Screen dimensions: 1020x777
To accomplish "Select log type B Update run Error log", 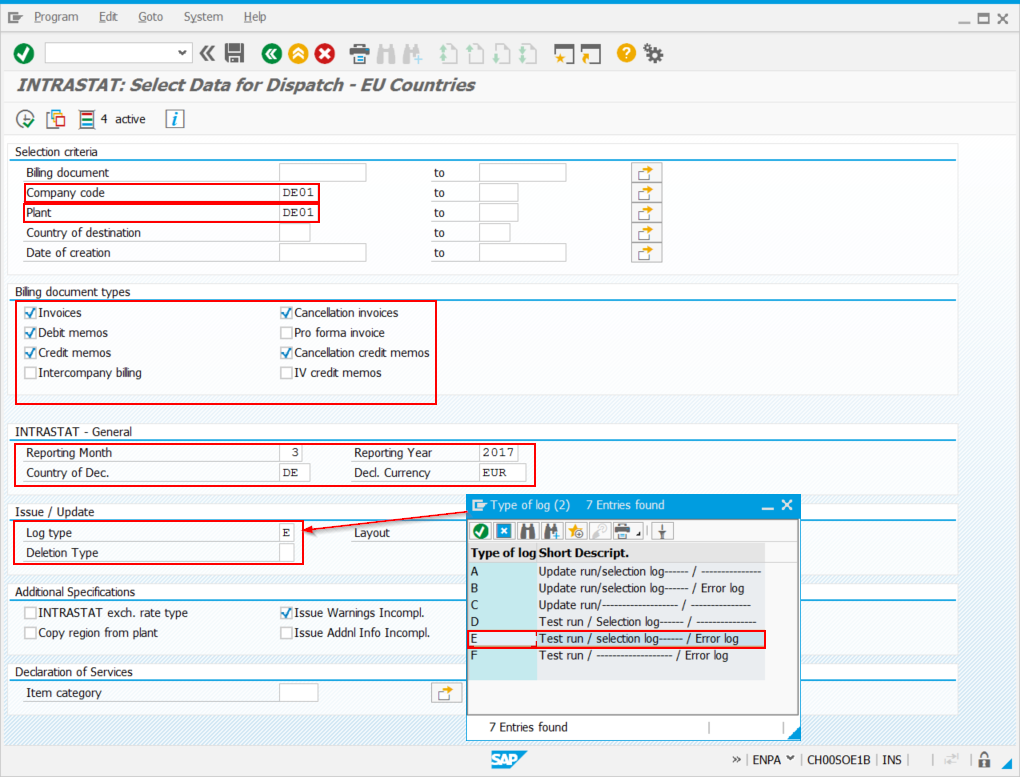I will [x=617, y=588].
